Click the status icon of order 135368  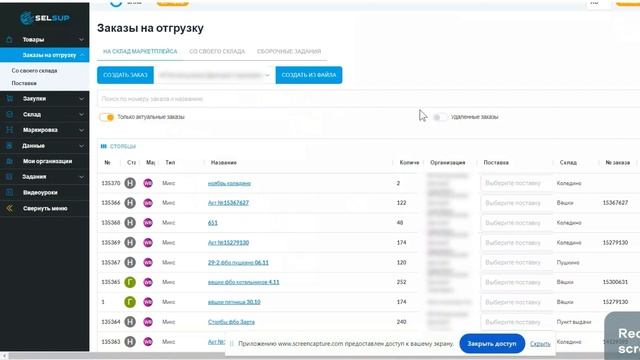pos(130,222)
